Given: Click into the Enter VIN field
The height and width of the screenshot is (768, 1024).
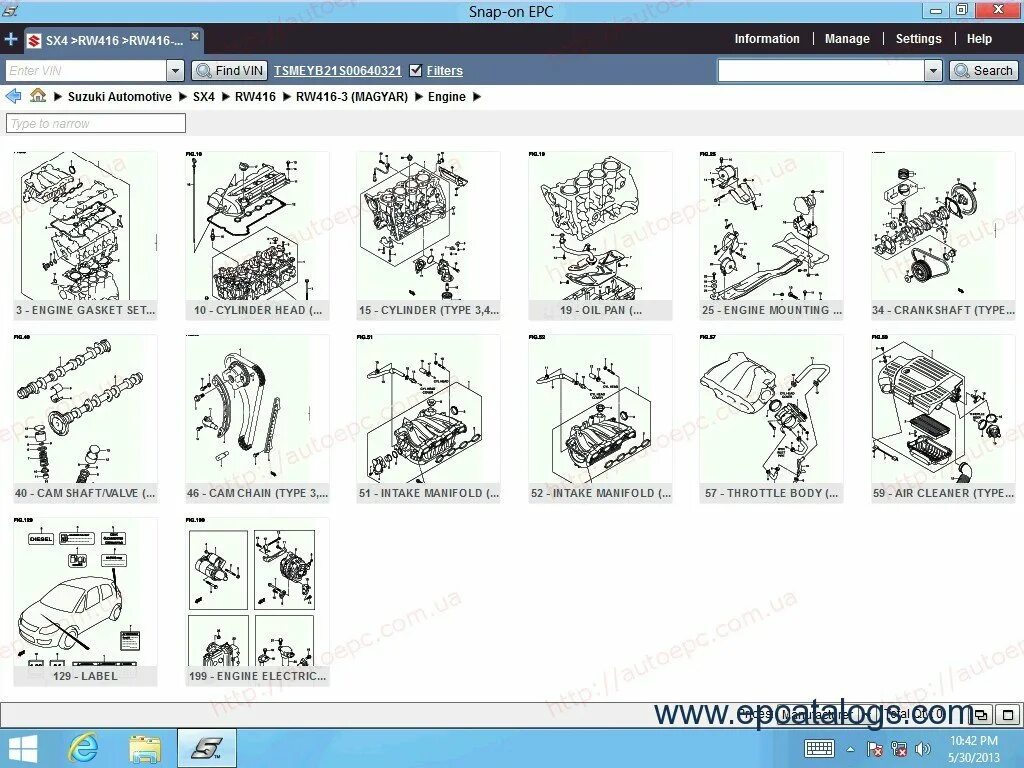Looking at the screenshot, I should click(x=86, y=71).
